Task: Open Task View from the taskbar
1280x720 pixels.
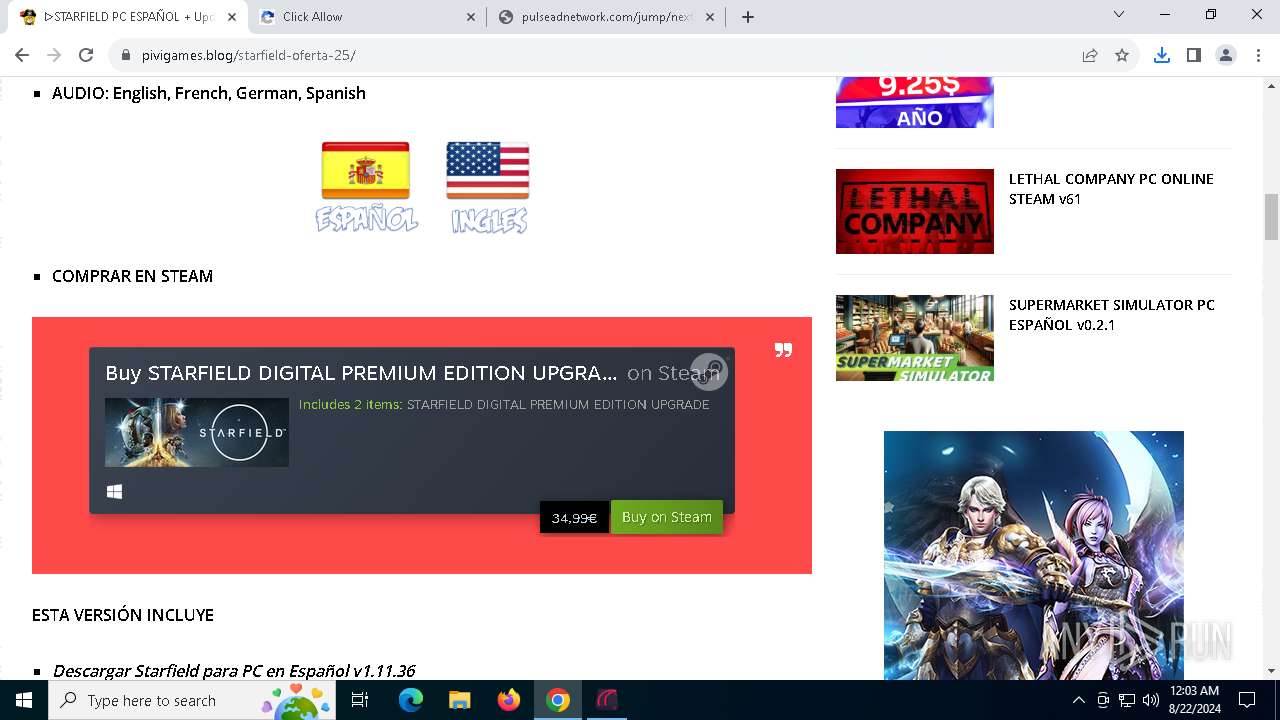Action: [x=360, y=700]
